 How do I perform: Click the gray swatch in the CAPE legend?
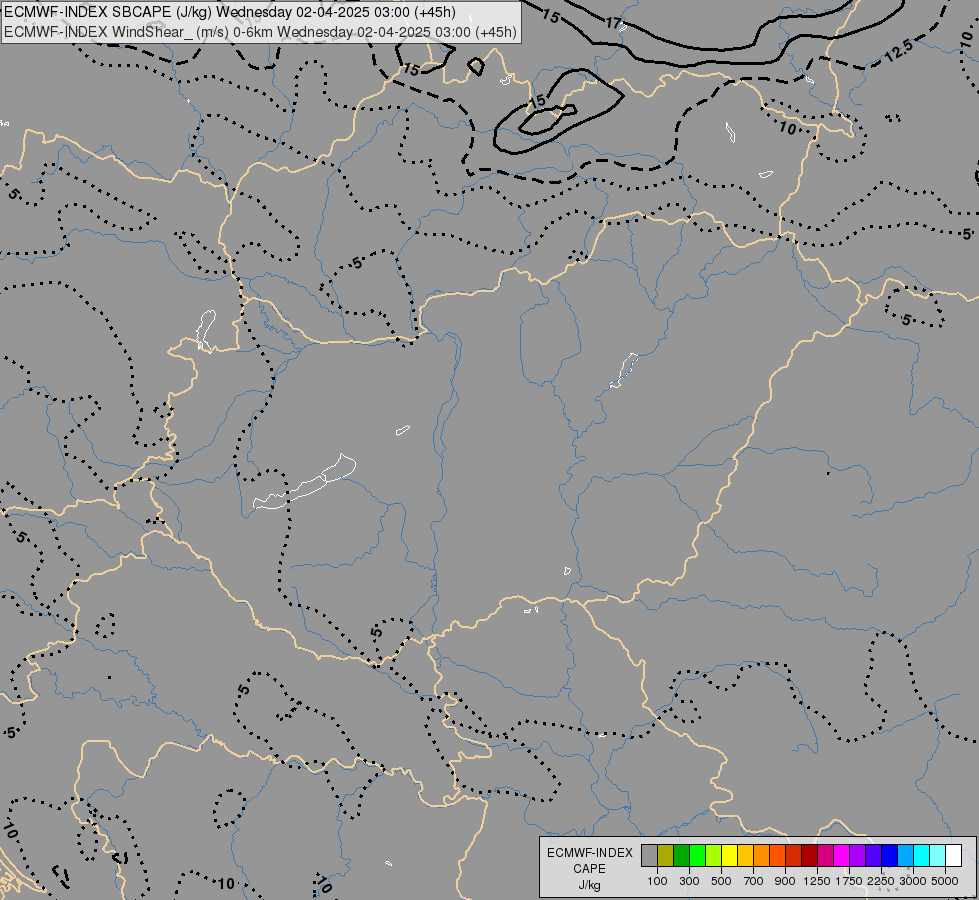pyautogui.click(x=649, y=855)
